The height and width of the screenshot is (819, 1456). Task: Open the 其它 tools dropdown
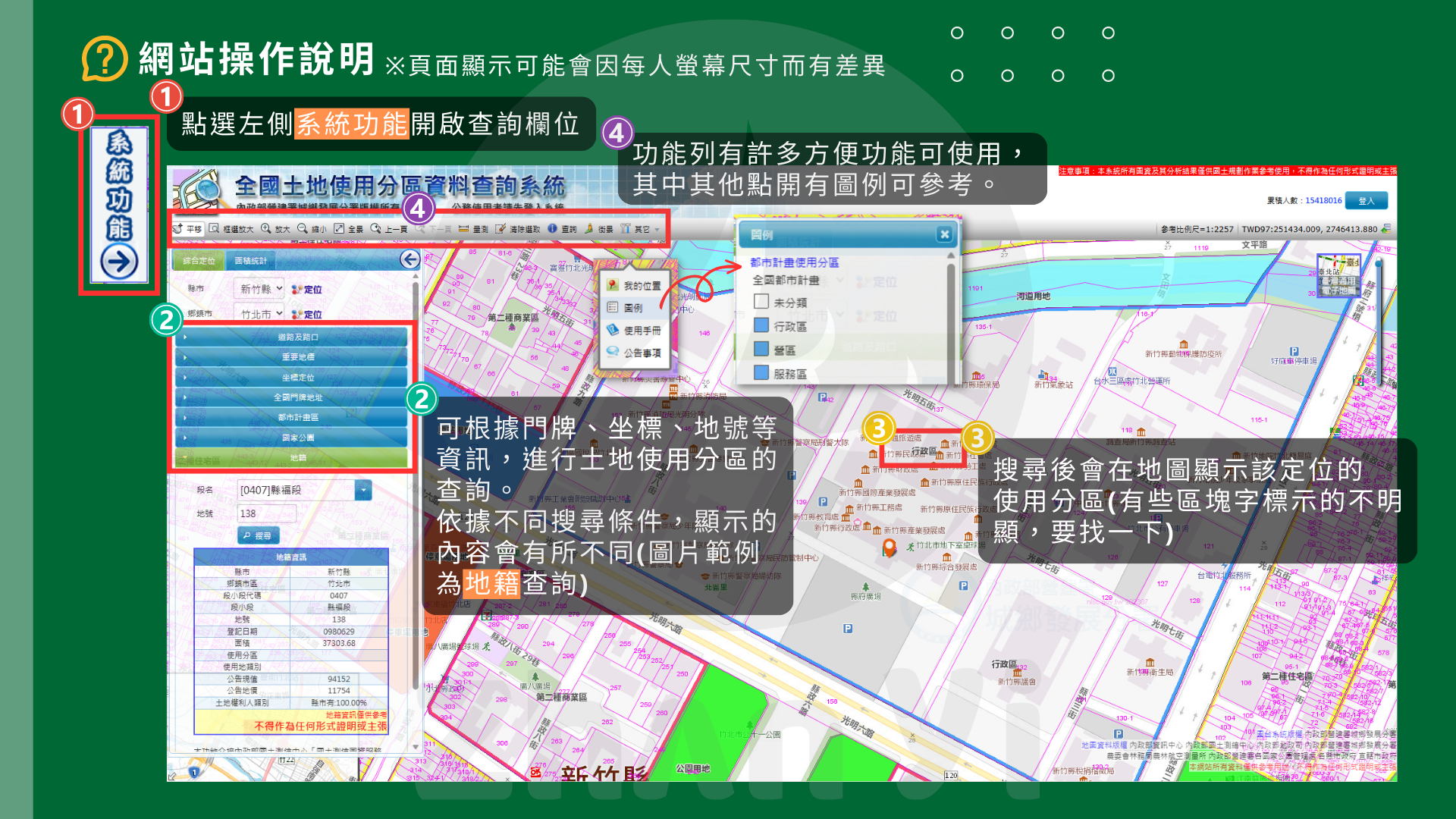[x=640, y=228]
